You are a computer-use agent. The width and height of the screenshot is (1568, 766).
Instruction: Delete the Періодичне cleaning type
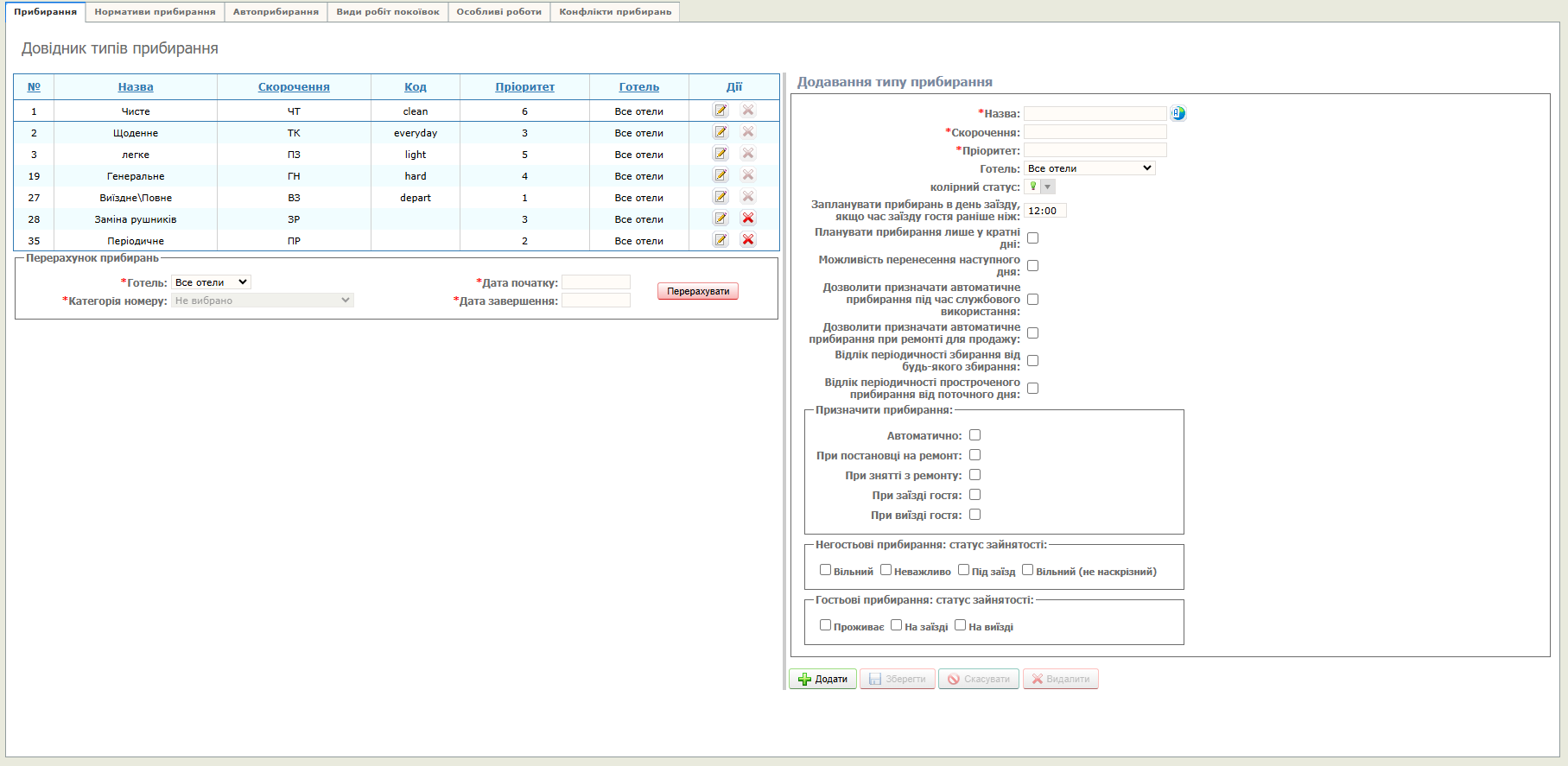tap(748, 240)
